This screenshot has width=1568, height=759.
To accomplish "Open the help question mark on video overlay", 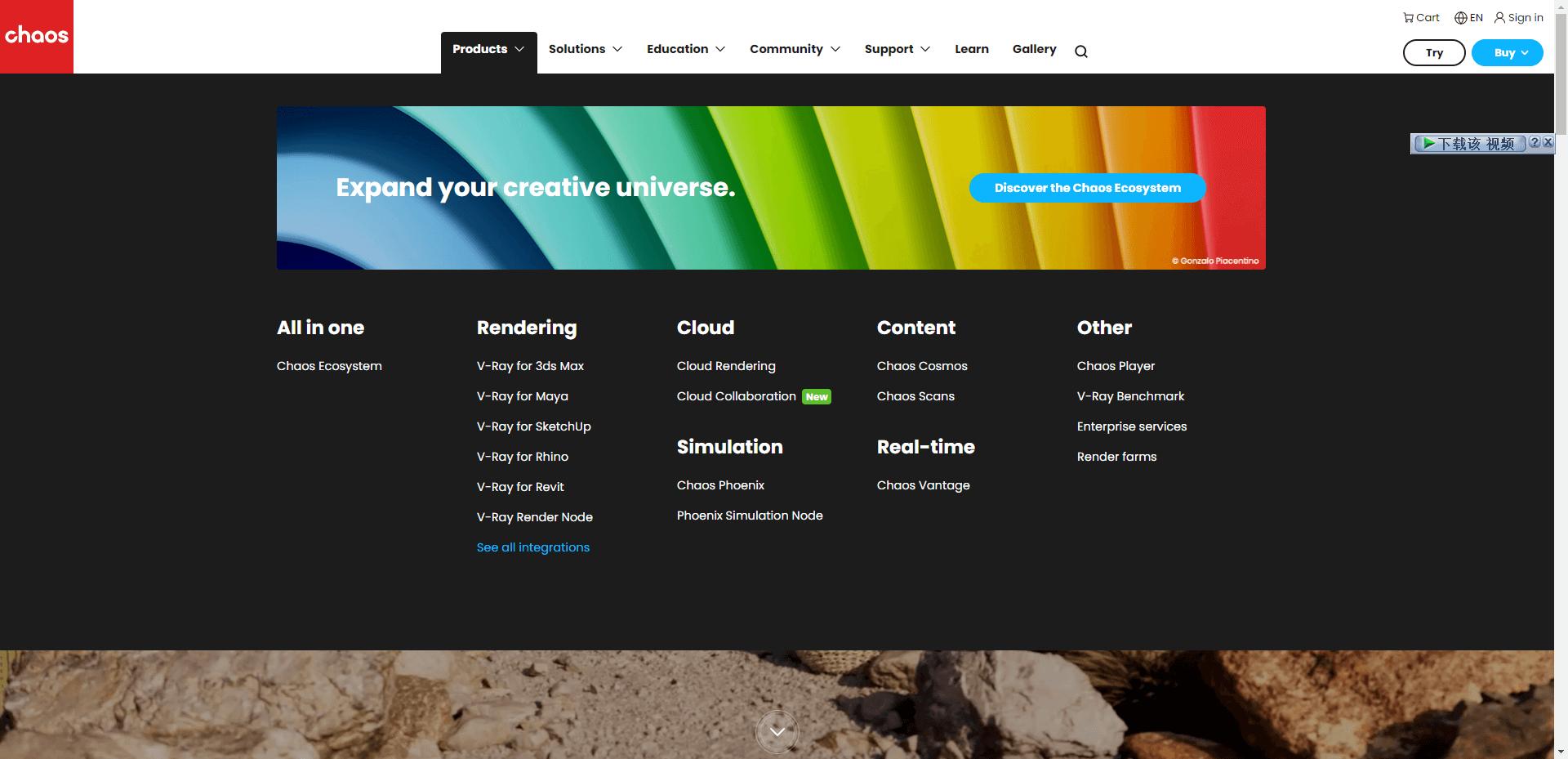I will click(x=1535, y=142).
